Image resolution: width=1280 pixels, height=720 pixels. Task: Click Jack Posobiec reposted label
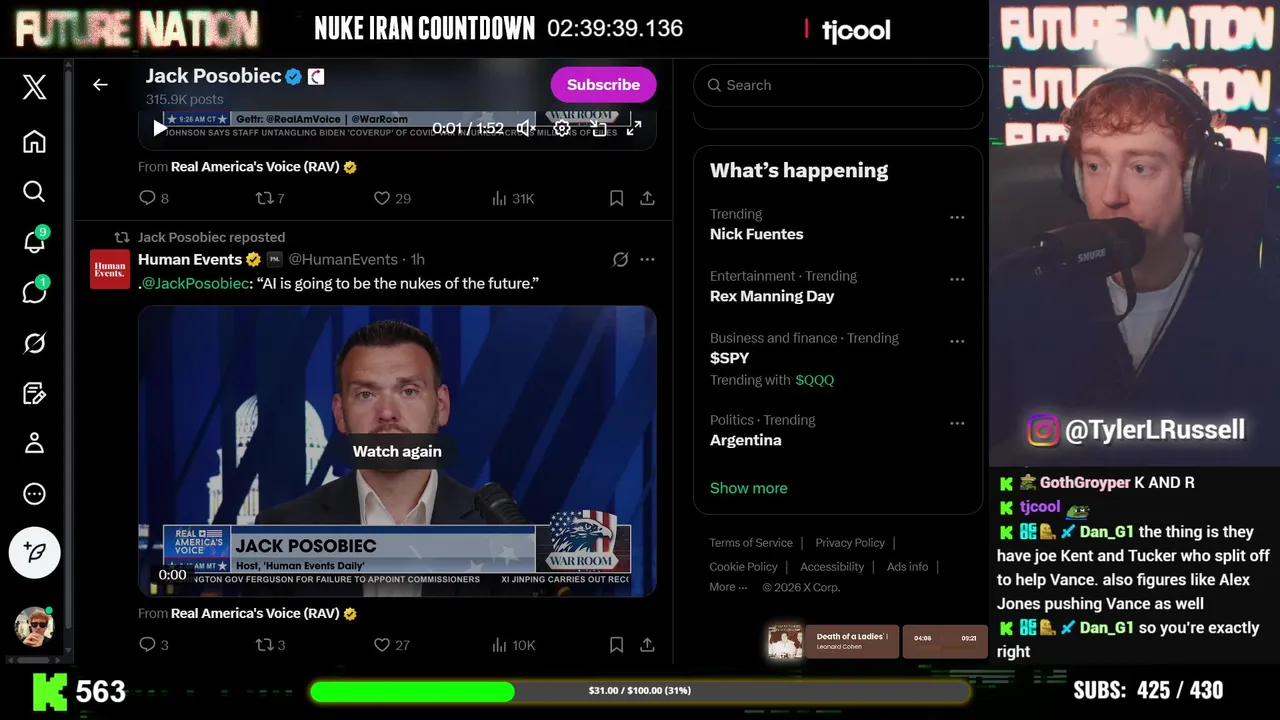(211, 237)
